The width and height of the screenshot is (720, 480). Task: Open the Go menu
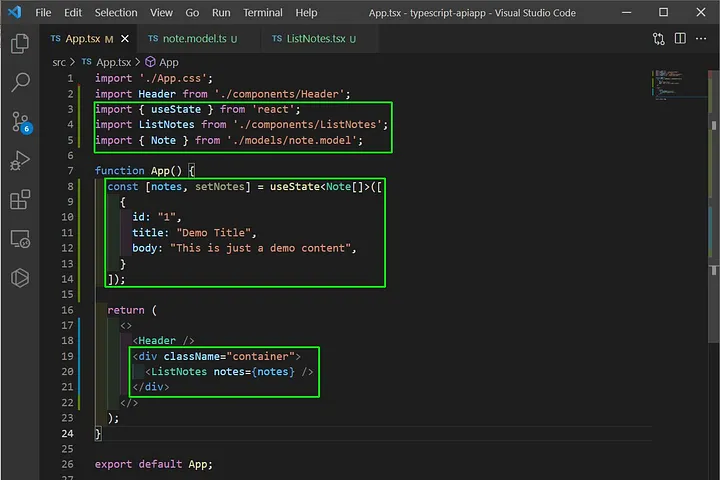[x=192, y=12]
